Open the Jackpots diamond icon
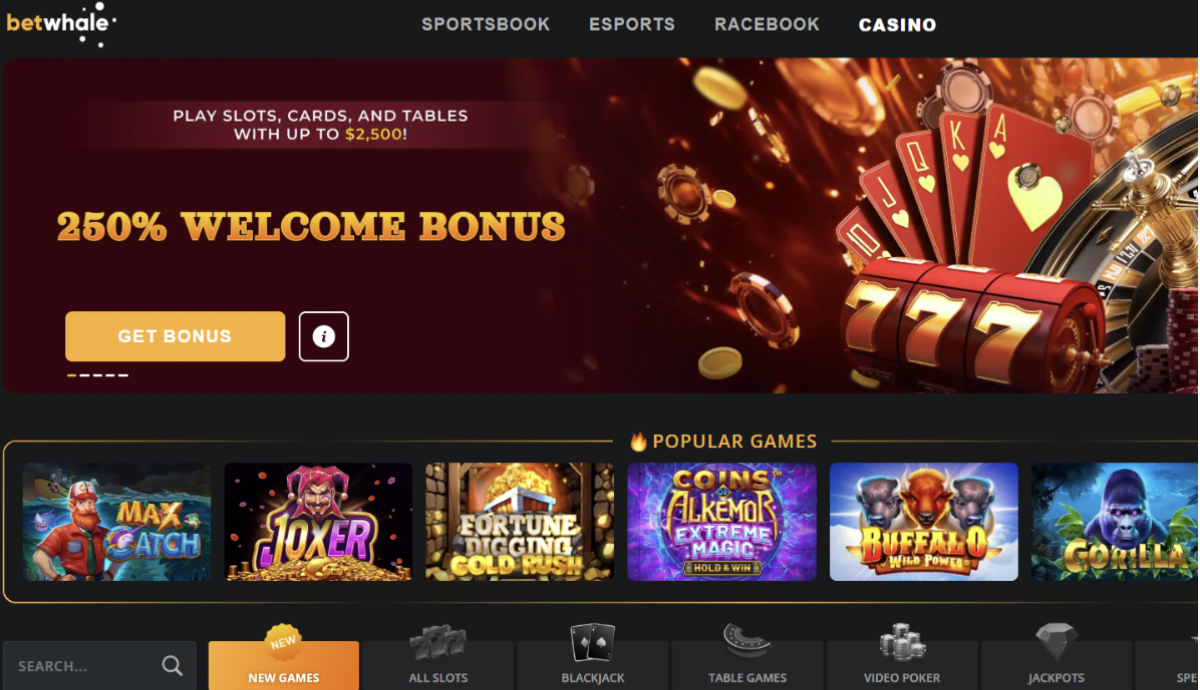 [1056, 643]
